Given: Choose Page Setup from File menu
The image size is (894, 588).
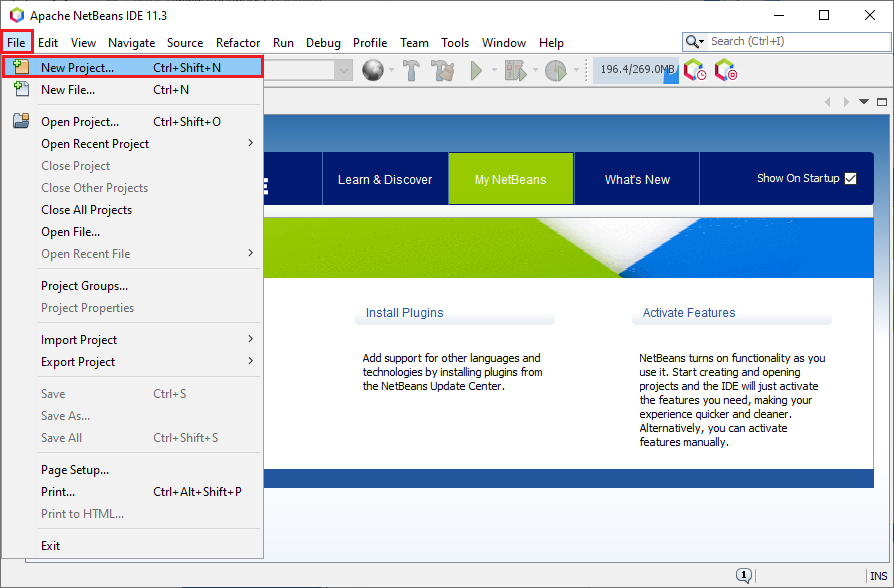Looking at the screenshot, I should [x=132, y=470].
